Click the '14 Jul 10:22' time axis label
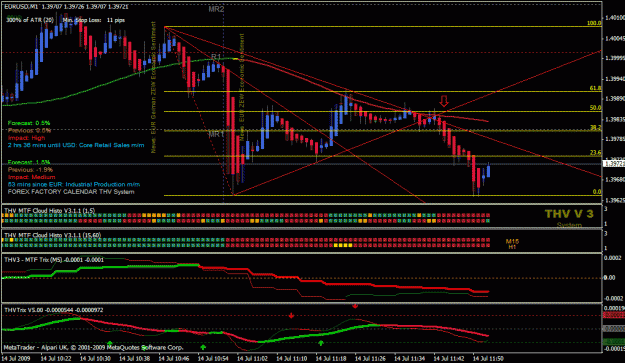This screenshot has width=625, height=363. click(56, 358)
